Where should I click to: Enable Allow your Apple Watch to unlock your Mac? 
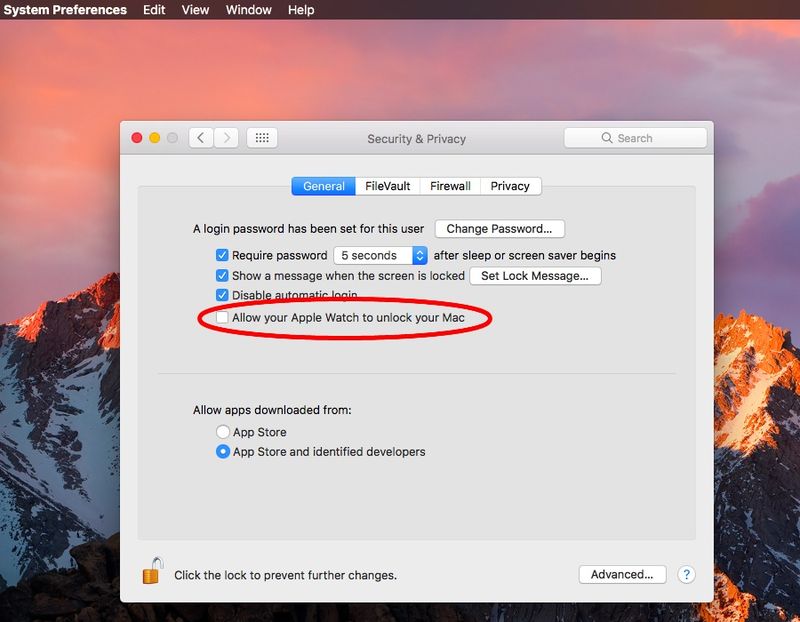pyautogui.click(x=222, y=317)
